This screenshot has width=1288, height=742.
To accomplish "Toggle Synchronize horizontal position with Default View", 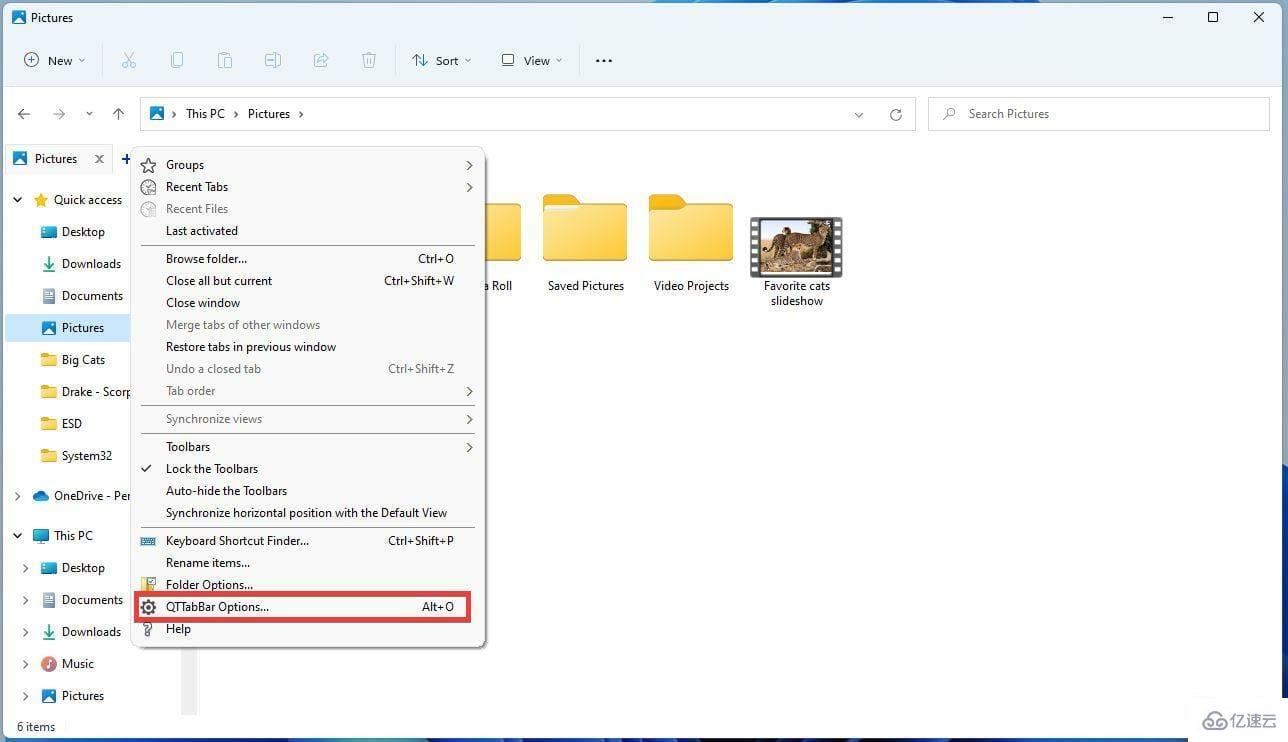I will 305,513.
